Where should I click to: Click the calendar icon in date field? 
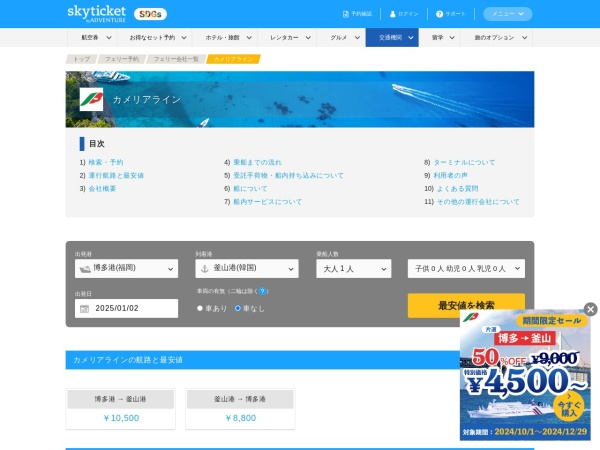[x=84, y=308]
